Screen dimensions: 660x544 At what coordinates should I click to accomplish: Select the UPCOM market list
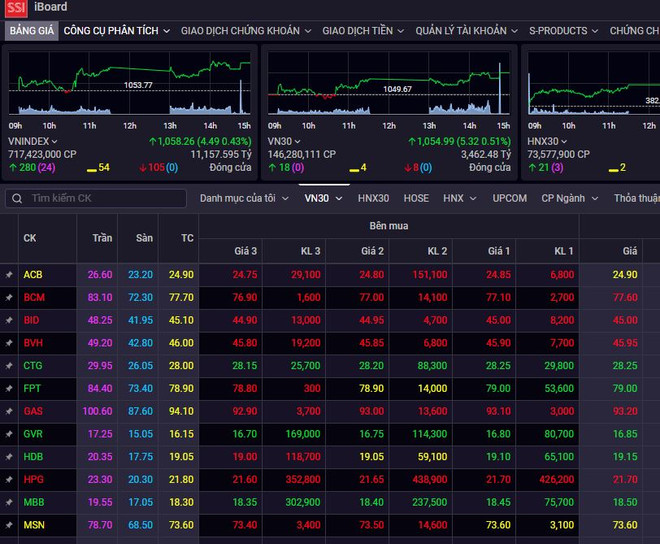tap(509, 198)
